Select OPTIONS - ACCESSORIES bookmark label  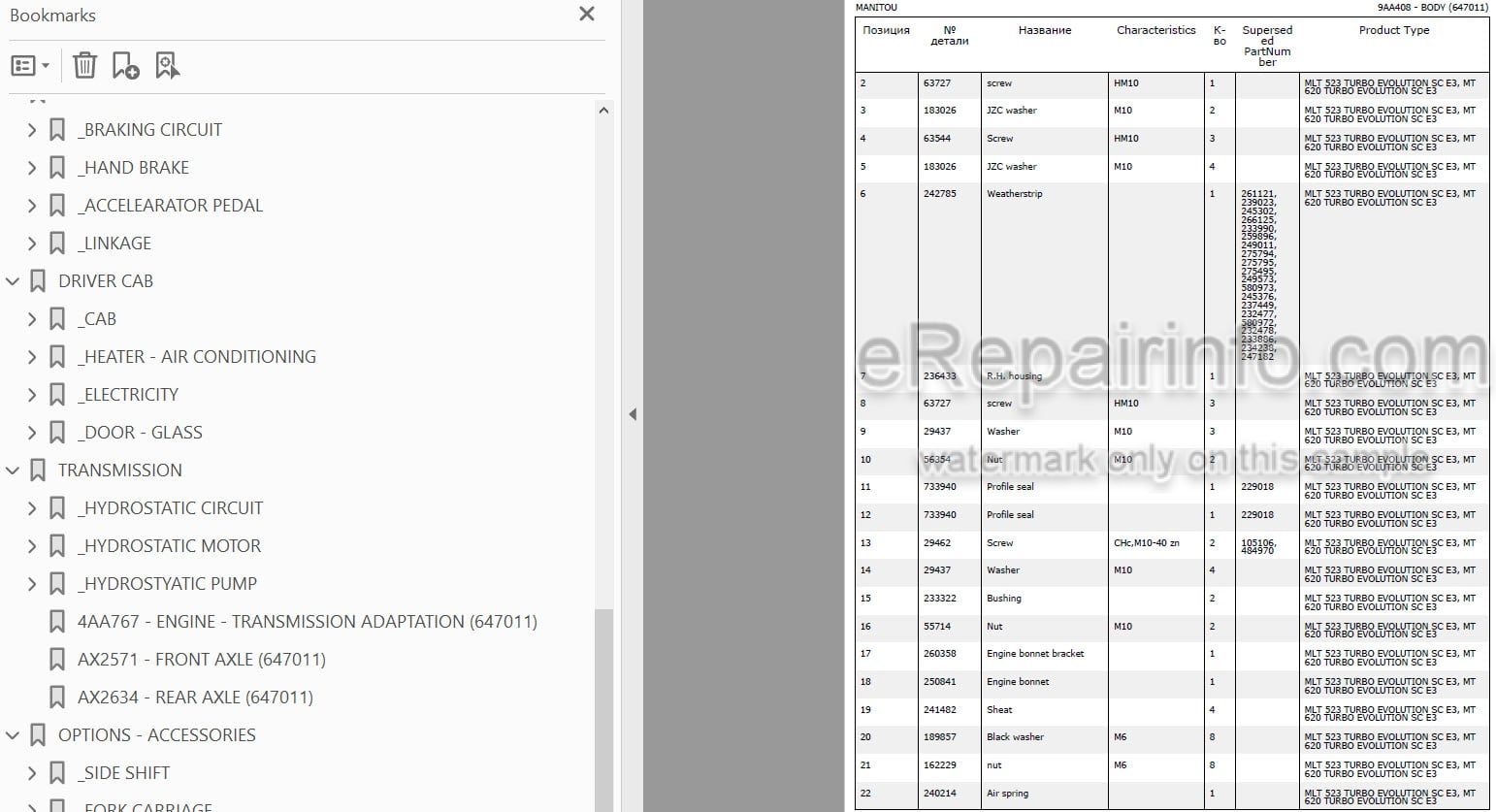pos(157,734)
